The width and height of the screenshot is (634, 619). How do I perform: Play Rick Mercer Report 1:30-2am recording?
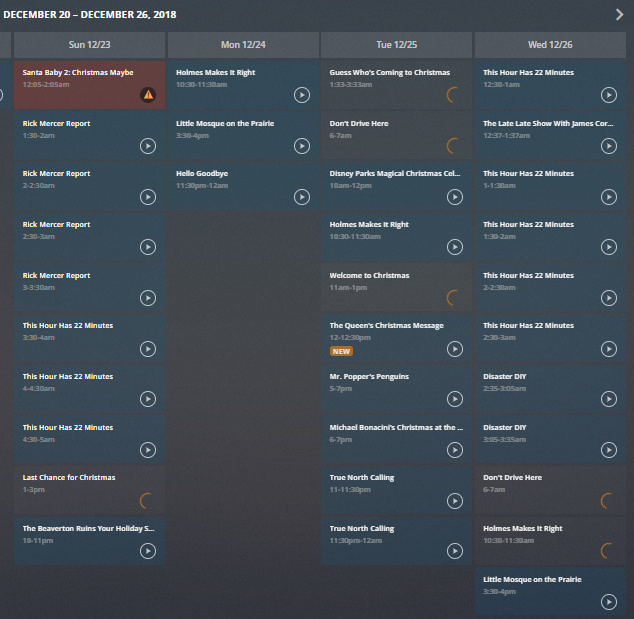click(x=148, y=146)
